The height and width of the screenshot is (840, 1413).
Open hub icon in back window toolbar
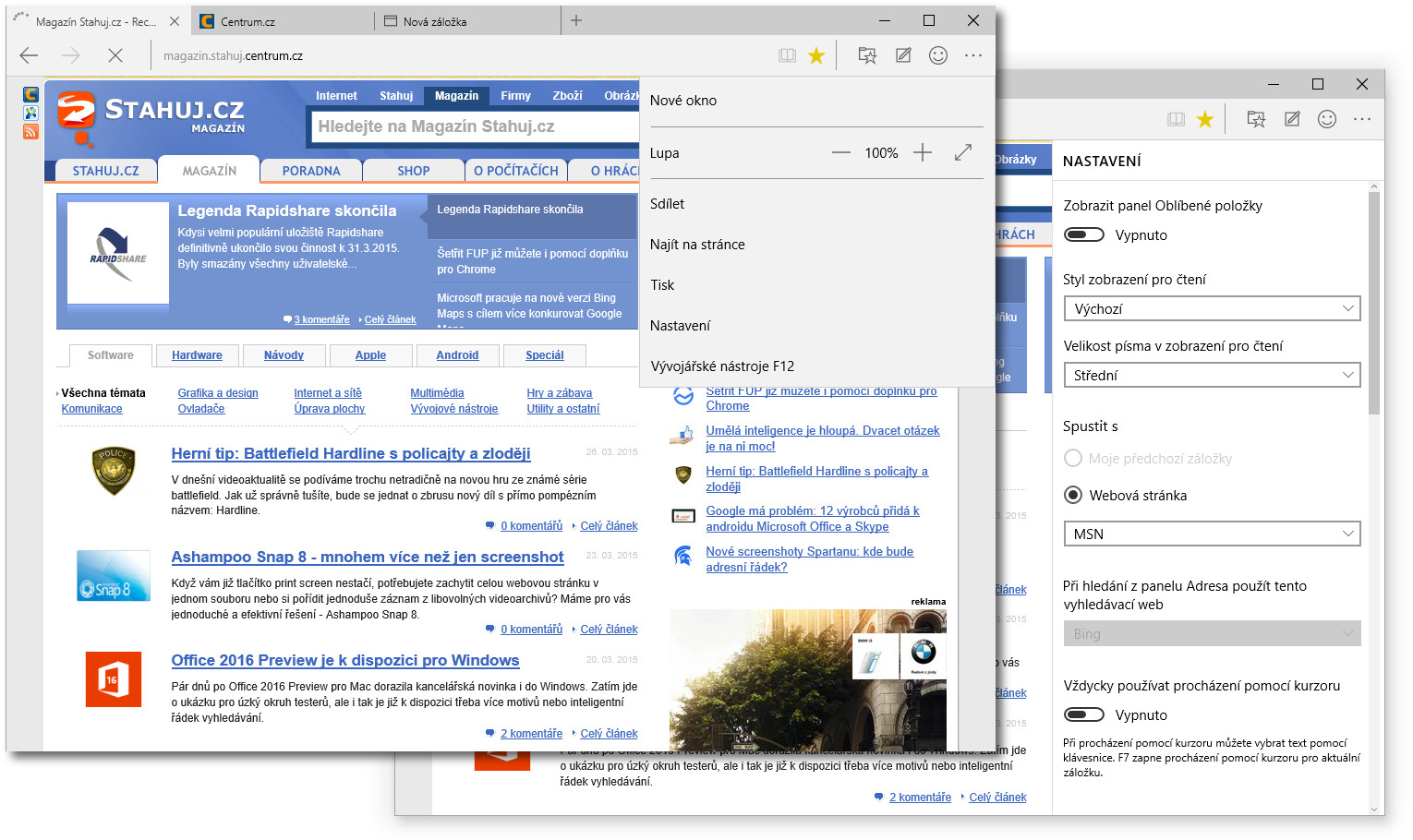tap(1256, 119)
